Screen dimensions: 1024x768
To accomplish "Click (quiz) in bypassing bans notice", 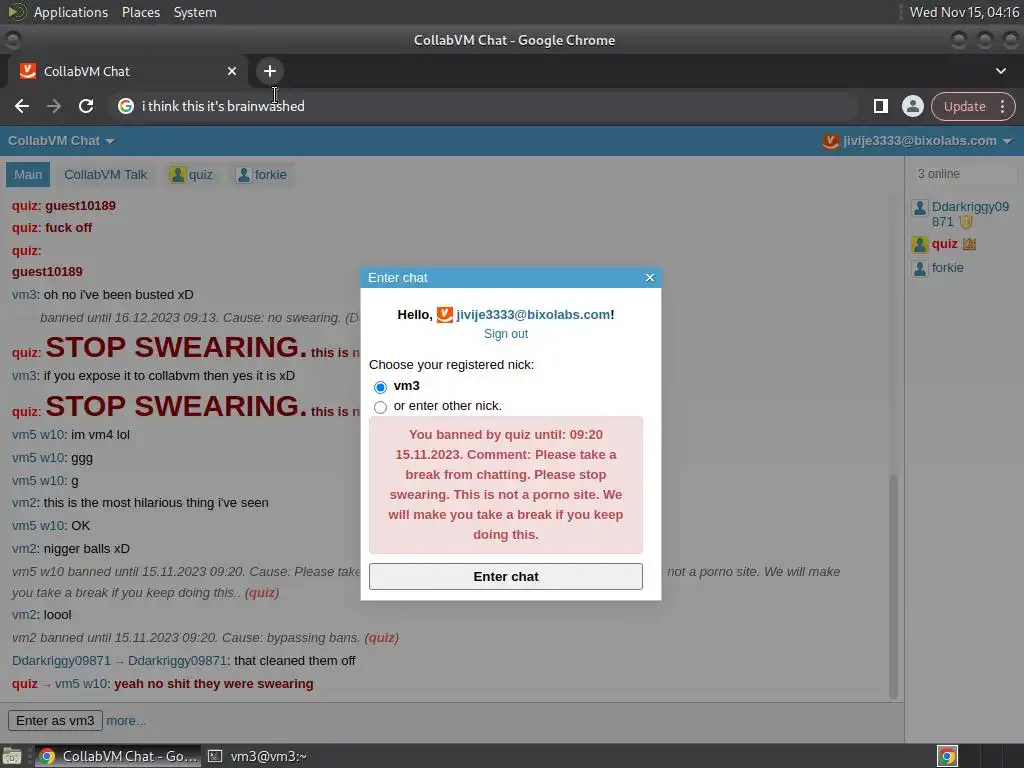I will [381, 637].
